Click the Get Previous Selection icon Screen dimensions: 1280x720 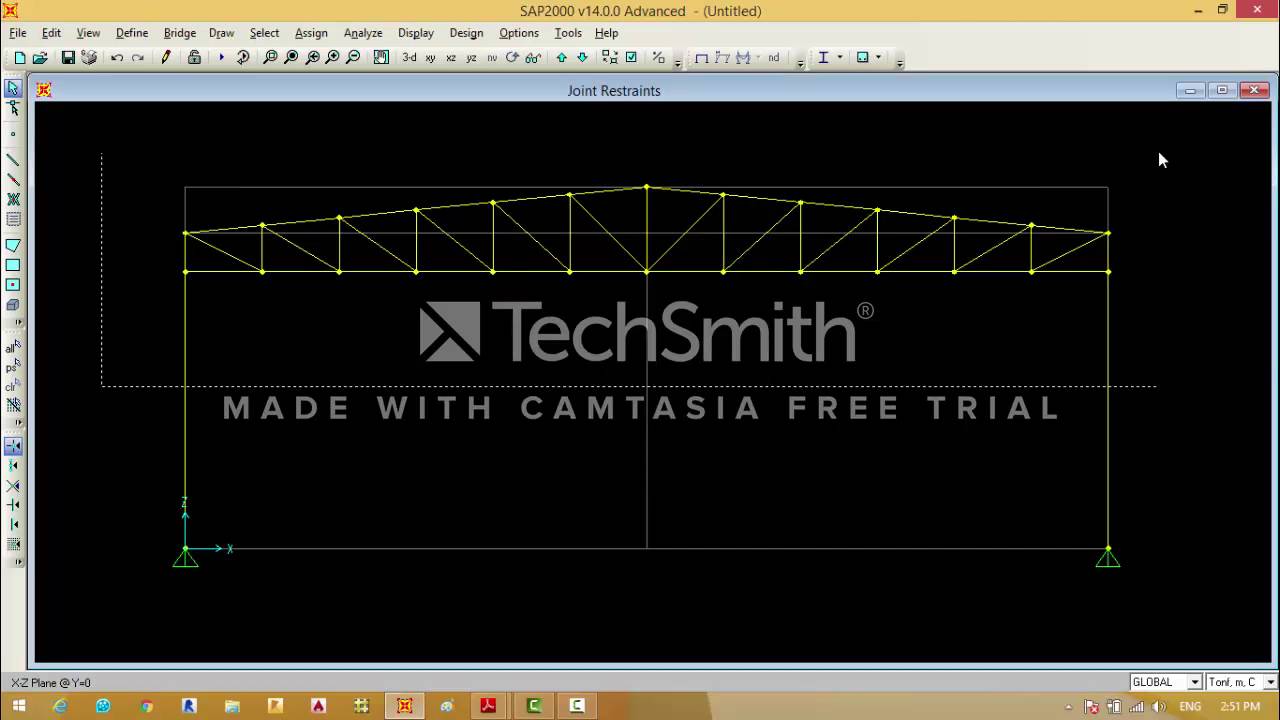13,366
